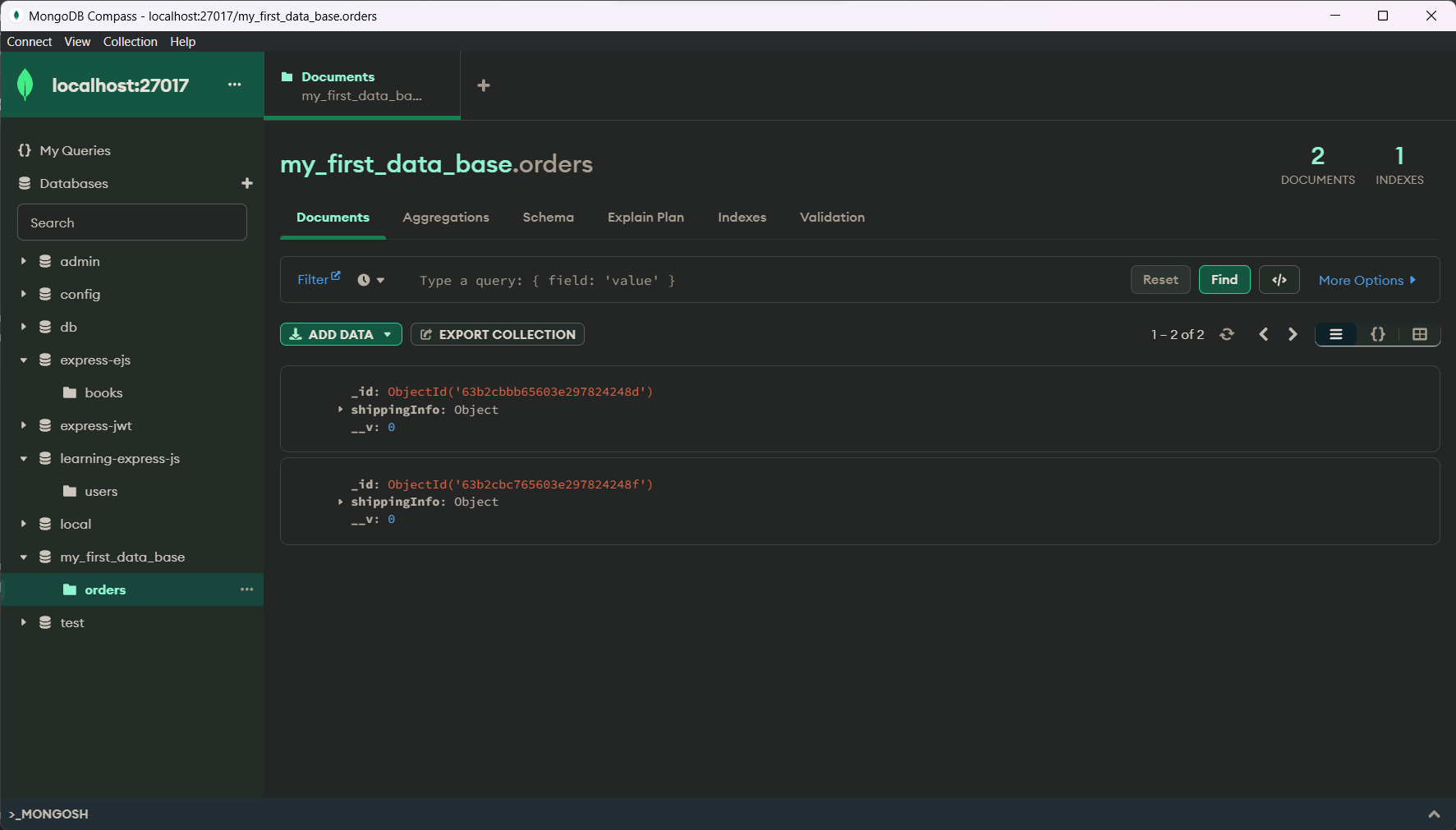Click the MongoDB leaf logo in sidebar
1456x830 pixels.
(x=25, y=85)
